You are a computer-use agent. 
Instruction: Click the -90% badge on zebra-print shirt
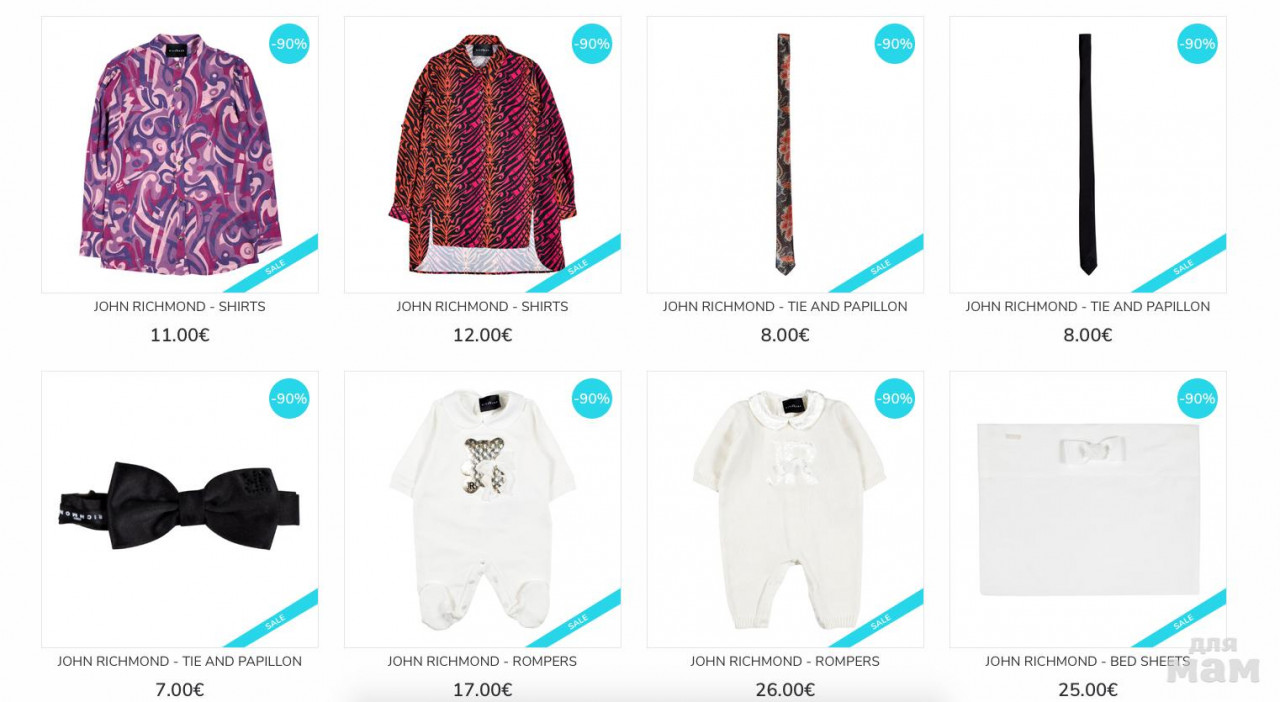coord(592,44)
